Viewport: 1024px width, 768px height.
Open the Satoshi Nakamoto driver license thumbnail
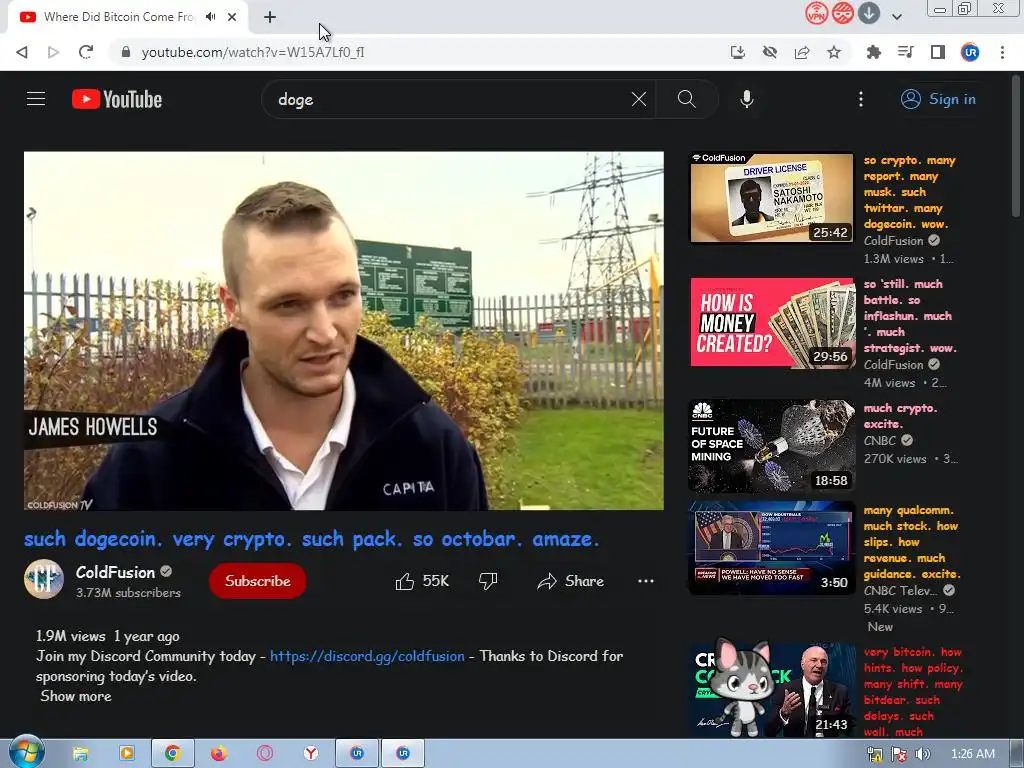click(x=772, y=198)
